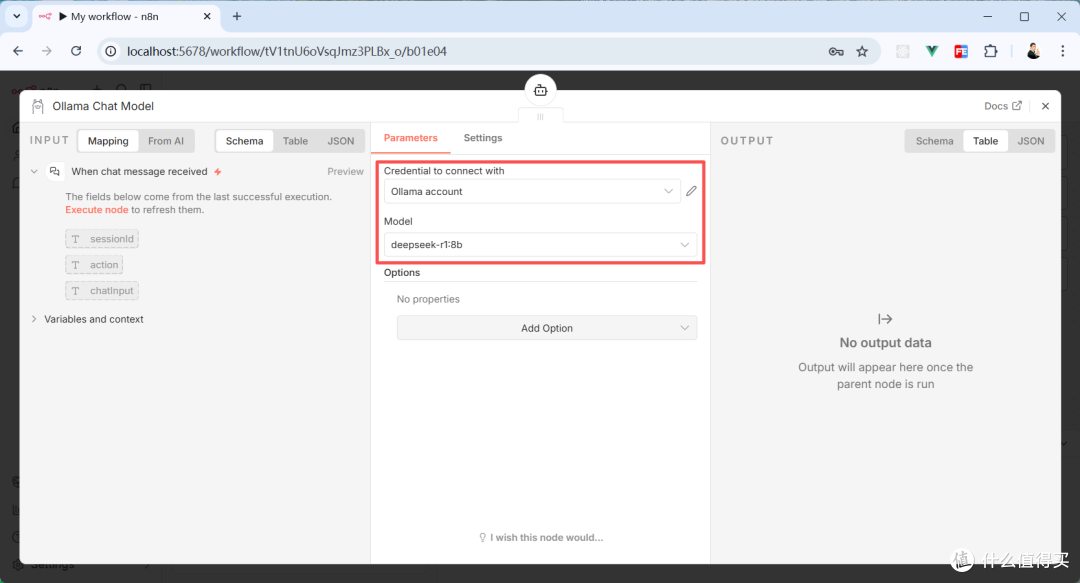Open the Chrome three-dot menu
This screenshot has width=1080, height=583.
pos(1062,52)
